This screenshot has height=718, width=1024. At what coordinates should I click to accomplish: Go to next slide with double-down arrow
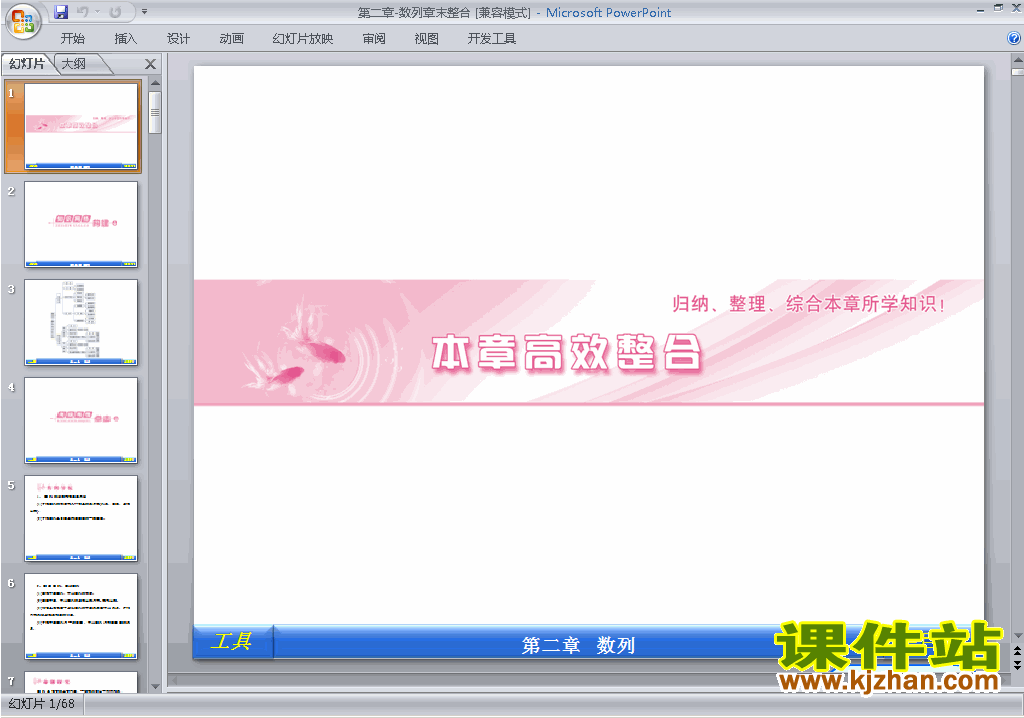coord(1017,664)
